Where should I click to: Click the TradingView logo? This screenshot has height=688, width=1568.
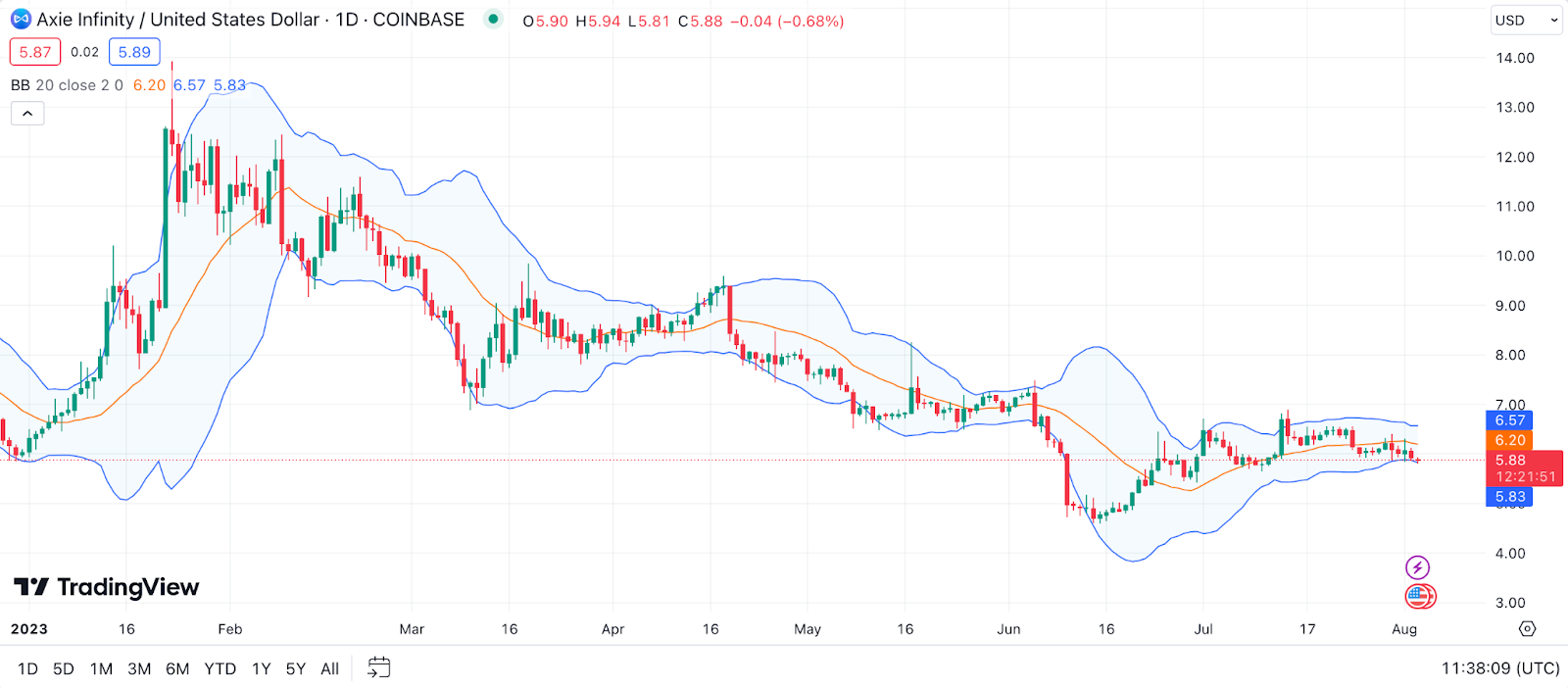pos(107,587)
